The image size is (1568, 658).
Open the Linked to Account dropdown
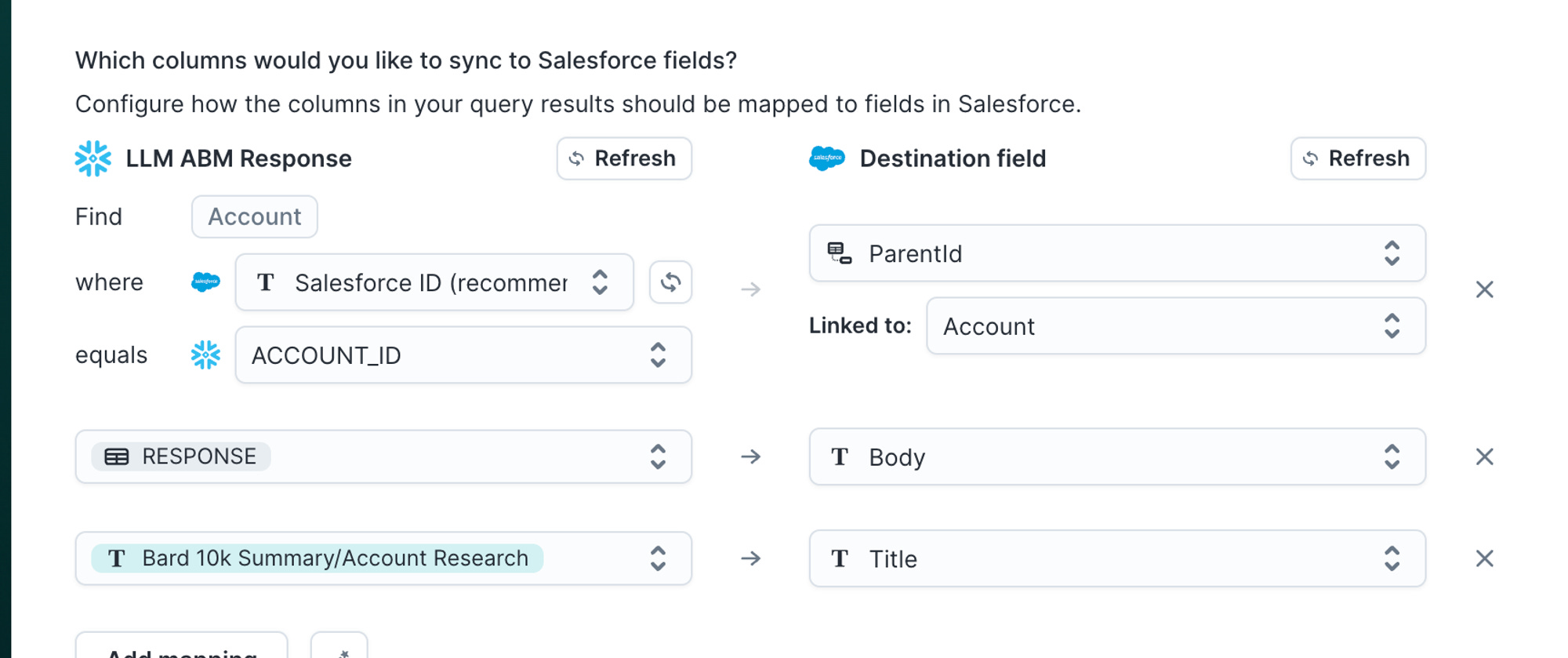tap(1175, 326)
